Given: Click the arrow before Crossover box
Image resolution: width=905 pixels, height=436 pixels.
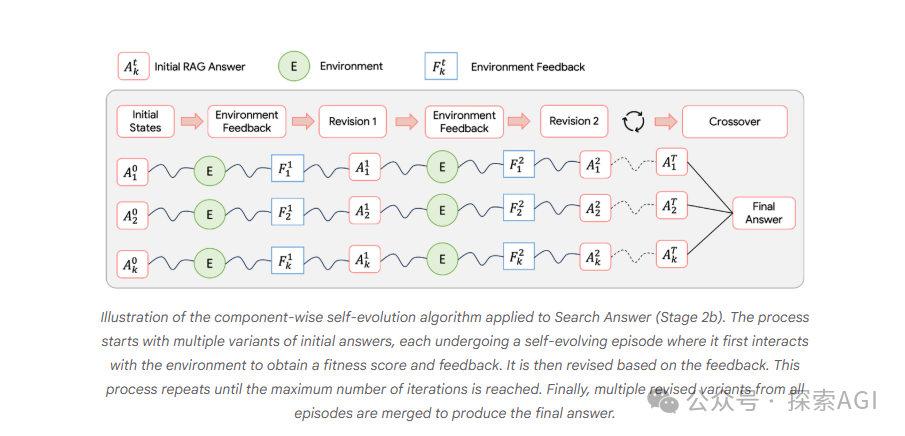Looking at the screenshot, I should coord(666,121).
